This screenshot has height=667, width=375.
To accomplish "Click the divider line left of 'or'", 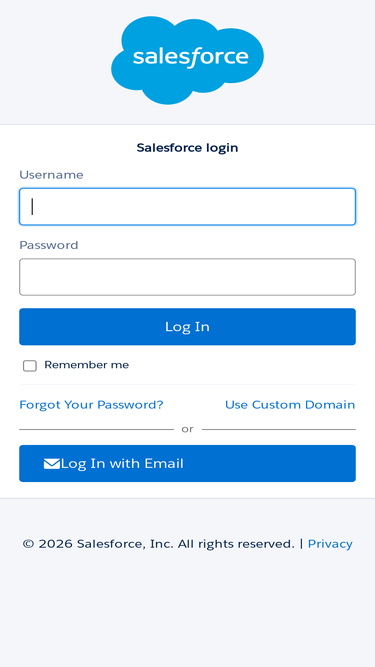I will tap(97, 430).
